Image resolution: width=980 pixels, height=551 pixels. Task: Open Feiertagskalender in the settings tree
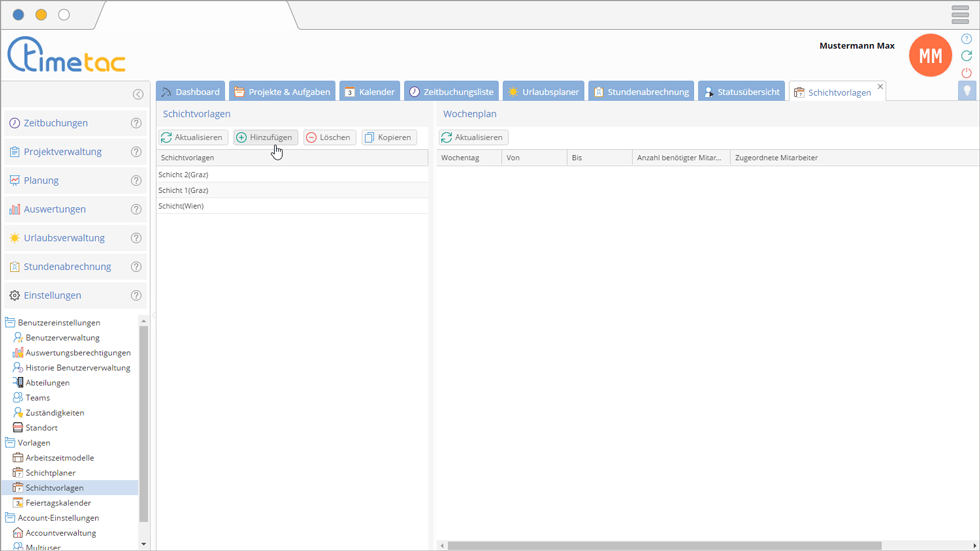tap(58, 503)
